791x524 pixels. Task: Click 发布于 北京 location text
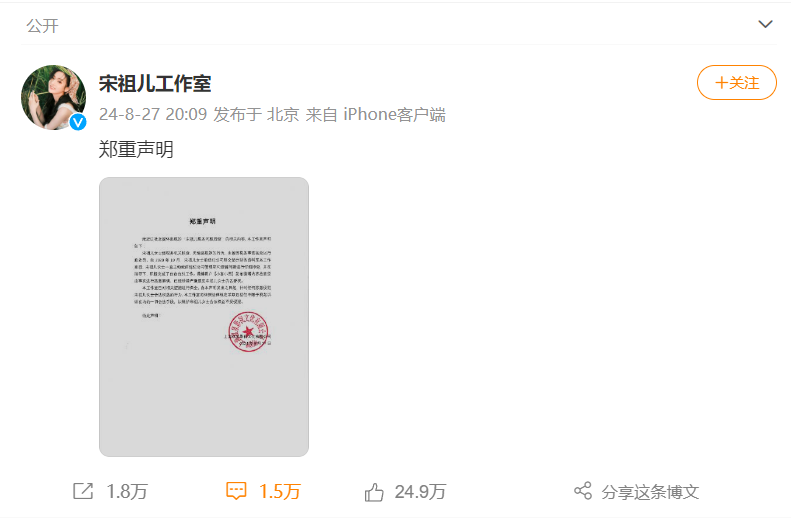point(256,114)
